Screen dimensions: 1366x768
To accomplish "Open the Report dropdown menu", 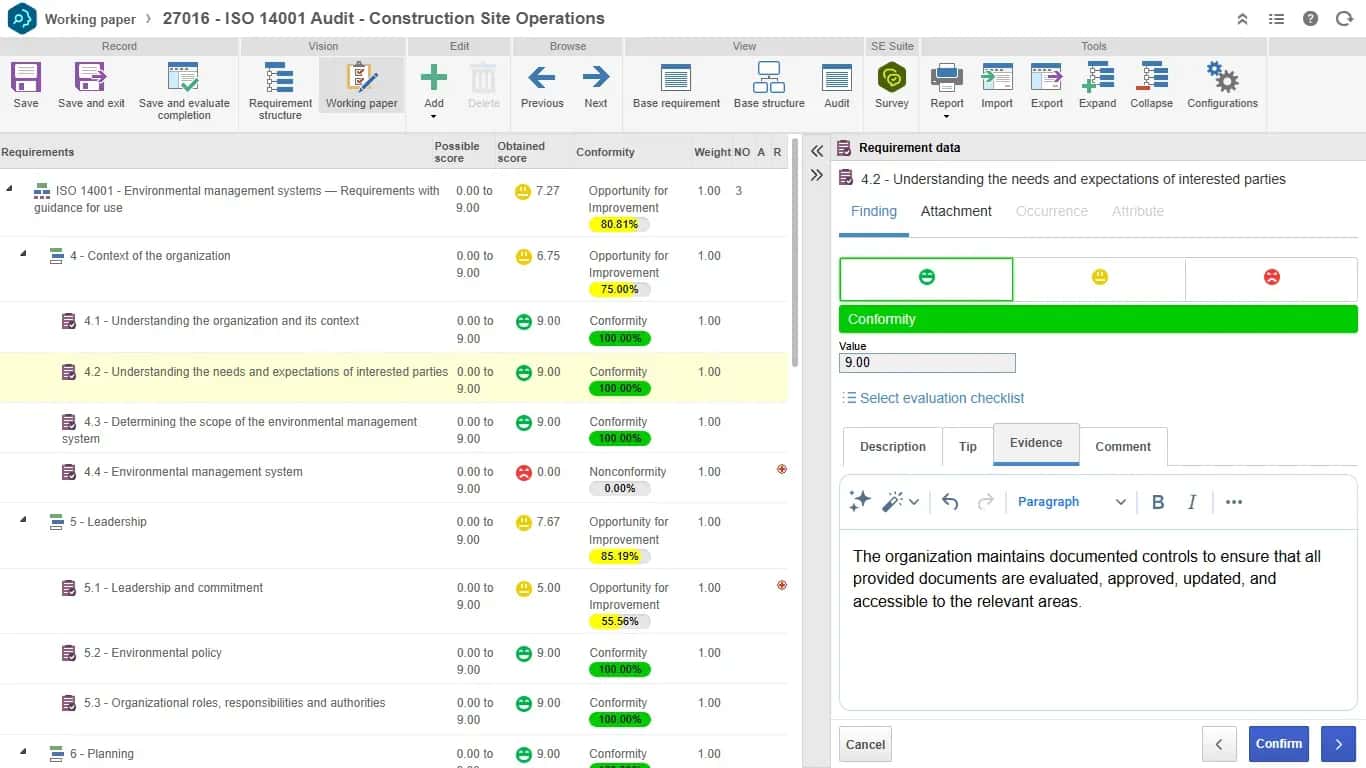I will click(947, 116).
